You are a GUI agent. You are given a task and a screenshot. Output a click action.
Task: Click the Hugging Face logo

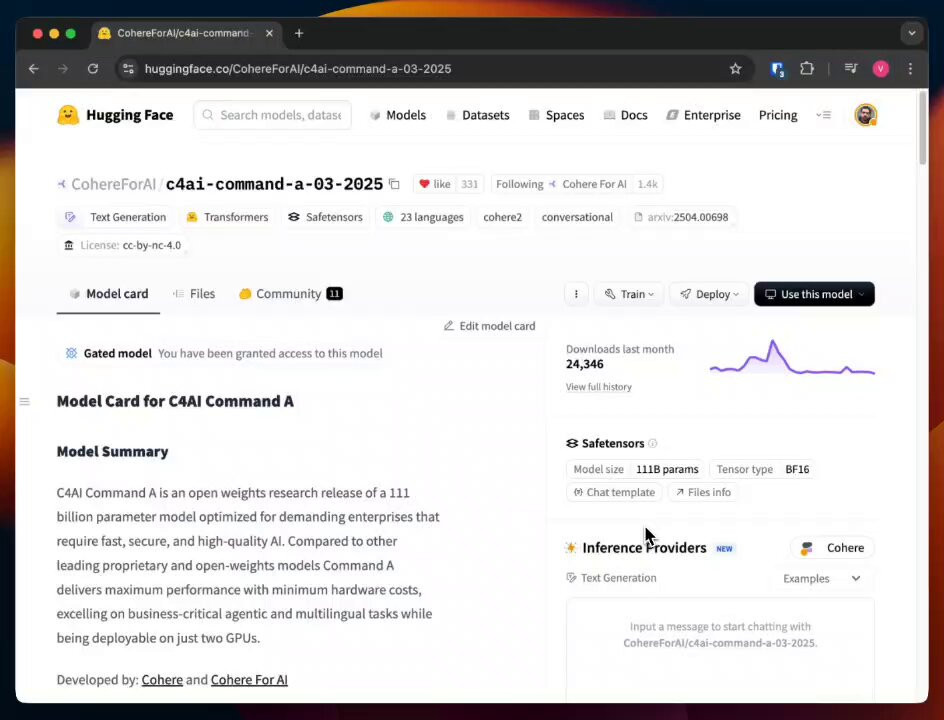[115, 115]
